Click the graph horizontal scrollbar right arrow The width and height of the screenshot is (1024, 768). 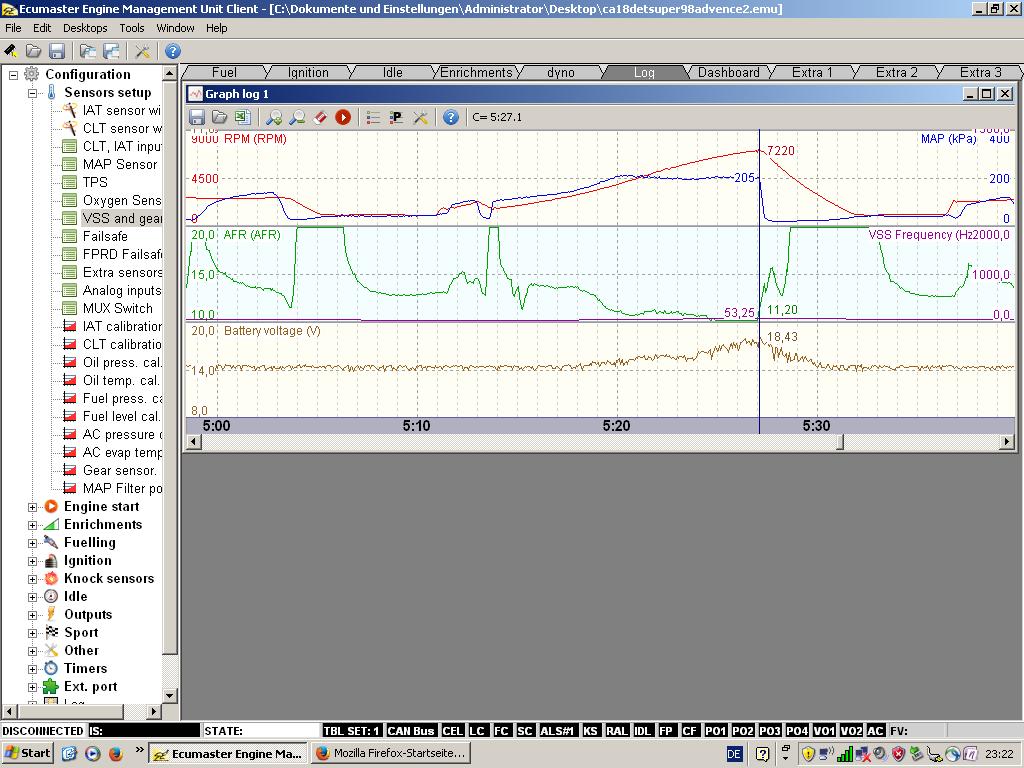[x=1006, y=441]
